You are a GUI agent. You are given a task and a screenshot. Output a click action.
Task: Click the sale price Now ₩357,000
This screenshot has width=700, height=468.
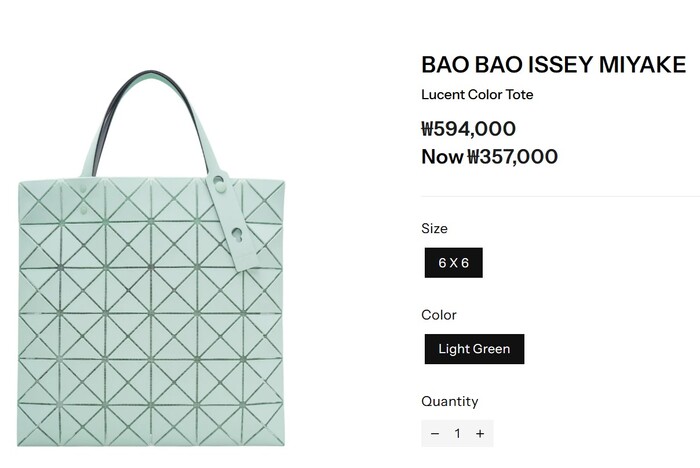[489, 157]
